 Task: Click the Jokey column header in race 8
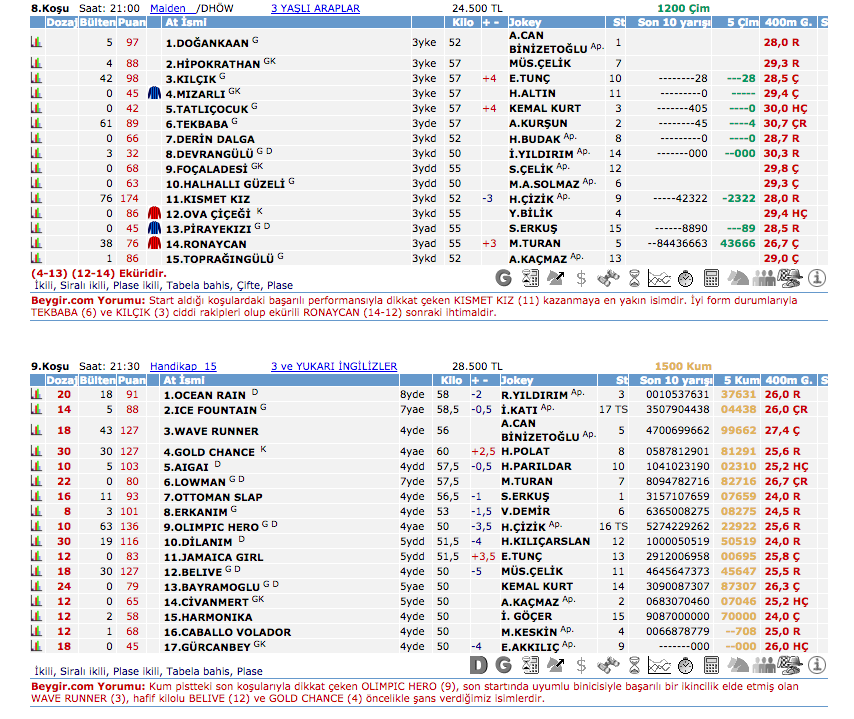tap(526, 21)
